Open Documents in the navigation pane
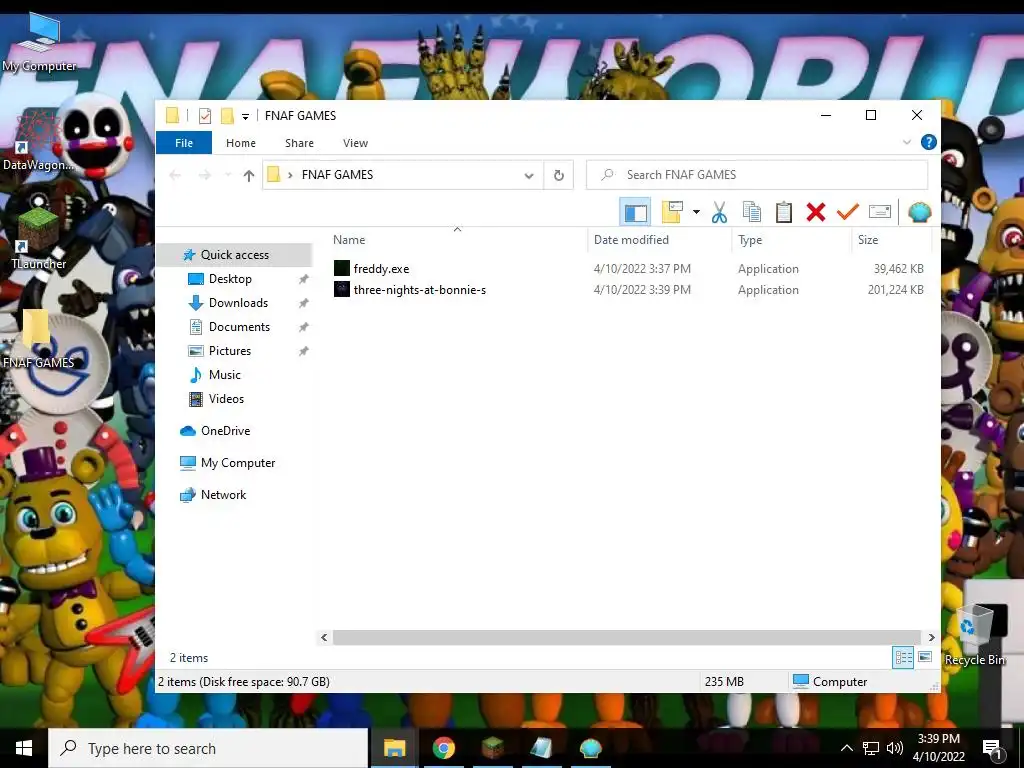The height and width of the screenshot is (768, 1024). coord(239,327)
